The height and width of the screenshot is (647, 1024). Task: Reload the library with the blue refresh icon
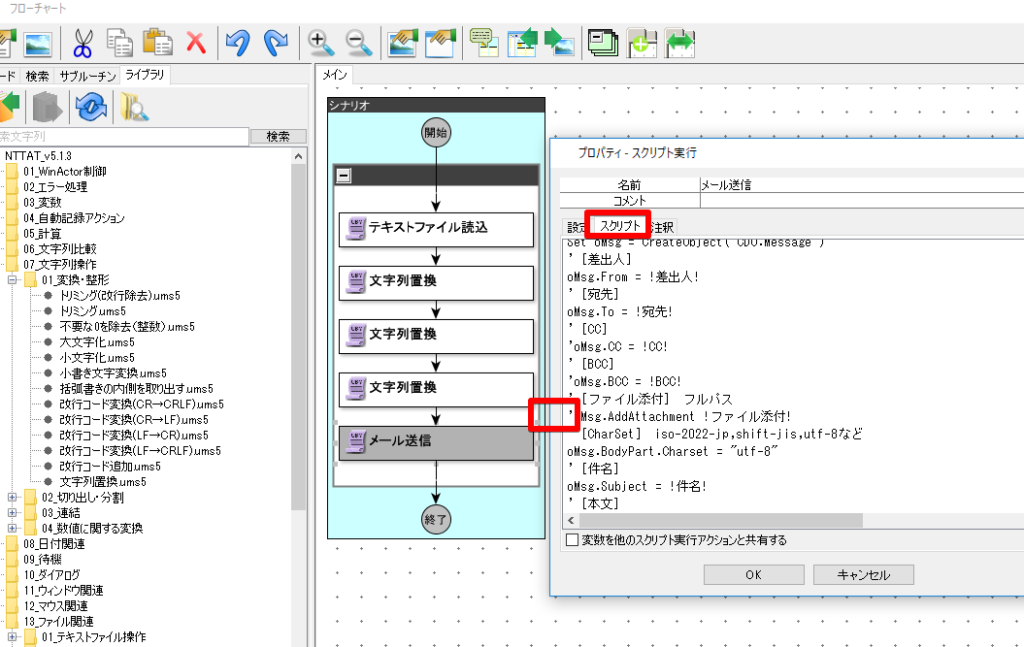coord(92,108)
